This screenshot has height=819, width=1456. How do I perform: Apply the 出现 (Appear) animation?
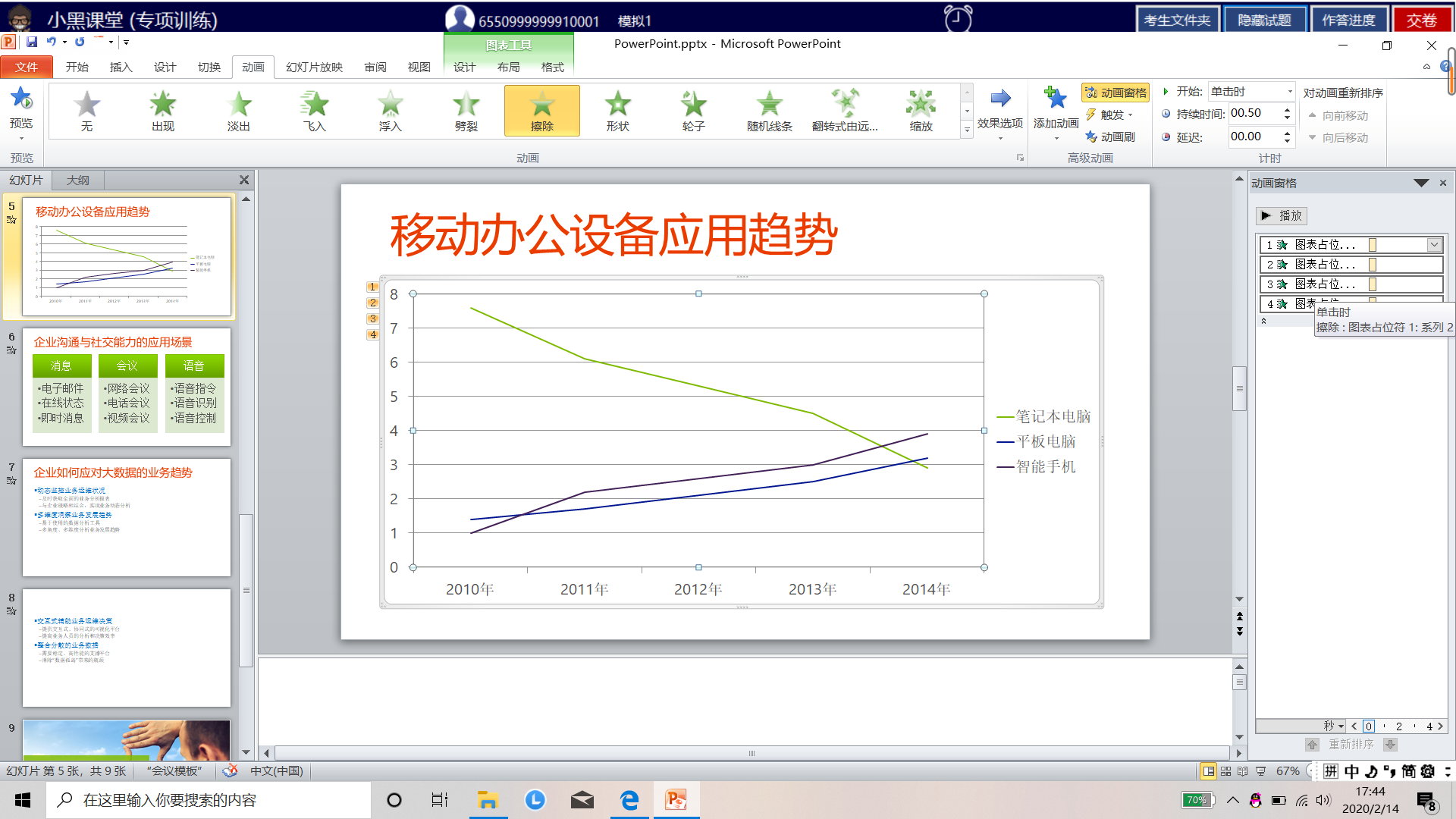(x=163, y=111)
